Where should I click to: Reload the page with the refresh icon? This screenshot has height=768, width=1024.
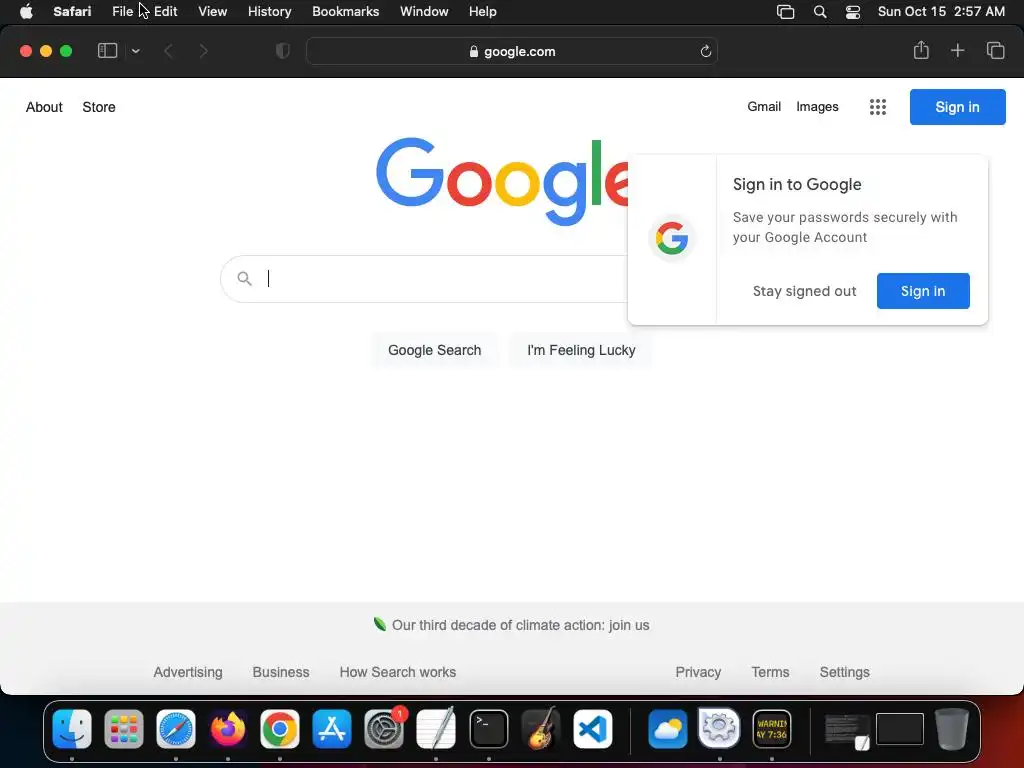[705, 52]
